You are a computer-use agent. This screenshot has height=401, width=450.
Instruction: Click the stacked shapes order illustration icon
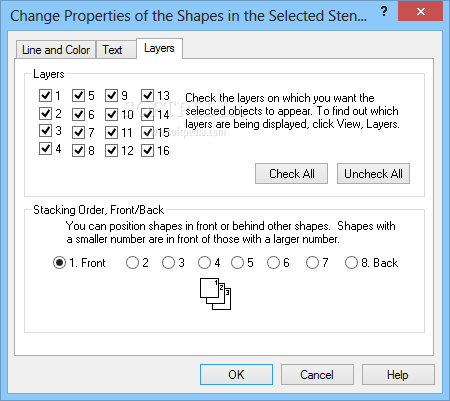[x=215, y=294]
